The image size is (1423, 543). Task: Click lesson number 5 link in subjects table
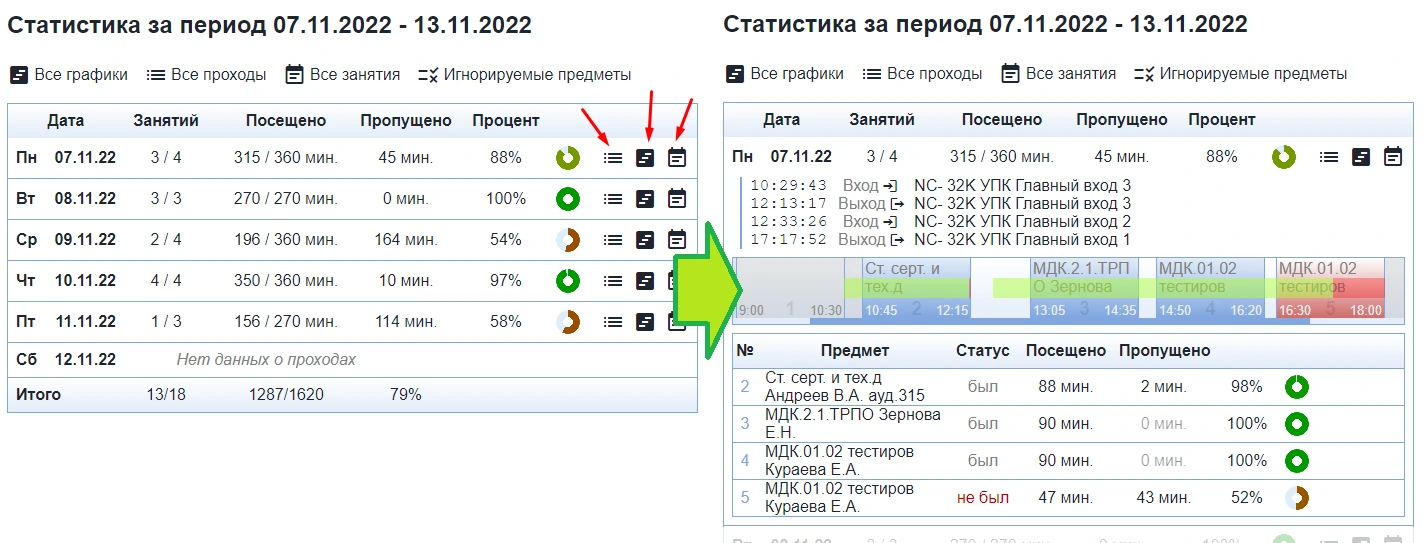tap(745, 497)
